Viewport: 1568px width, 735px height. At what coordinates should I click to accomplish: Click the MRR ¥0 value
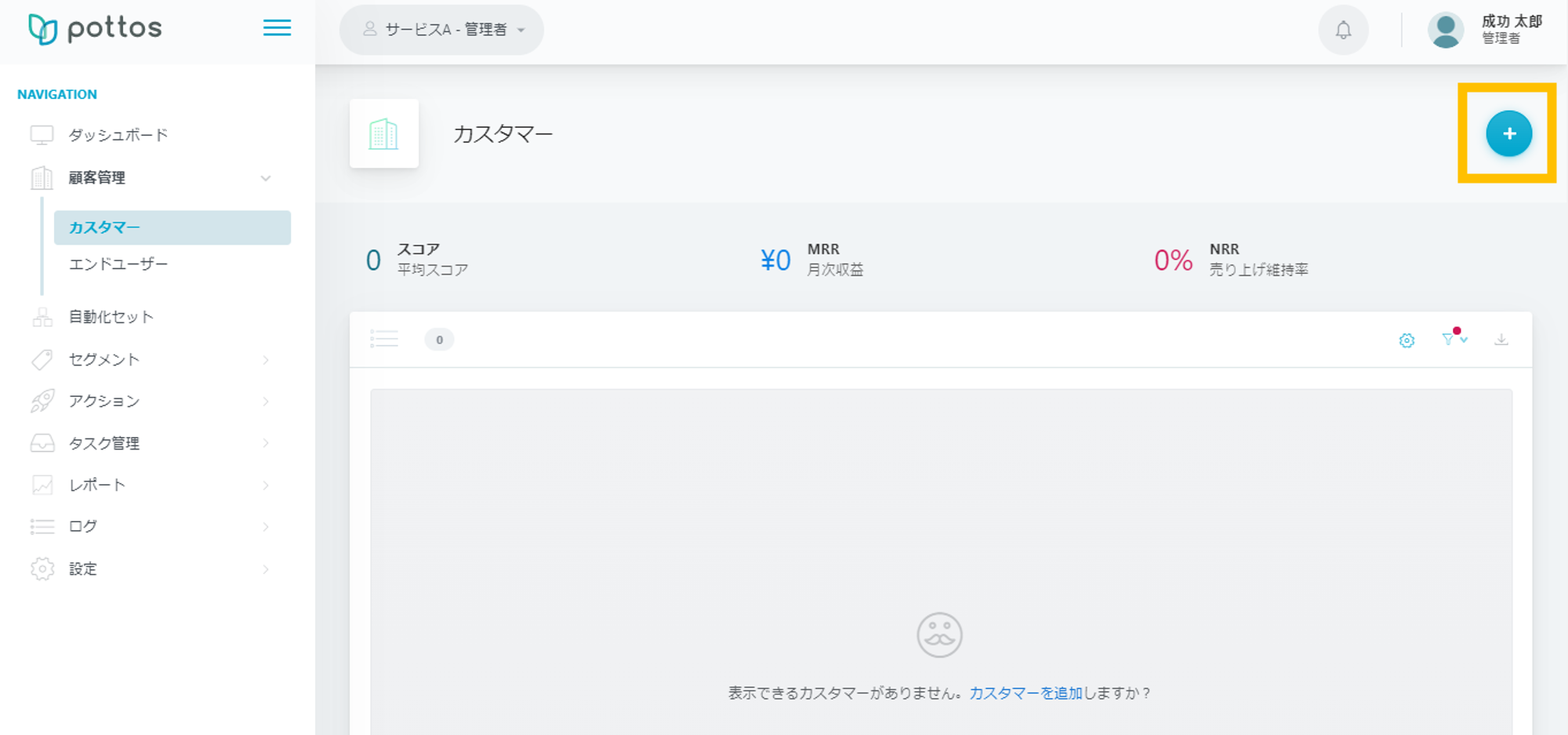775,260
